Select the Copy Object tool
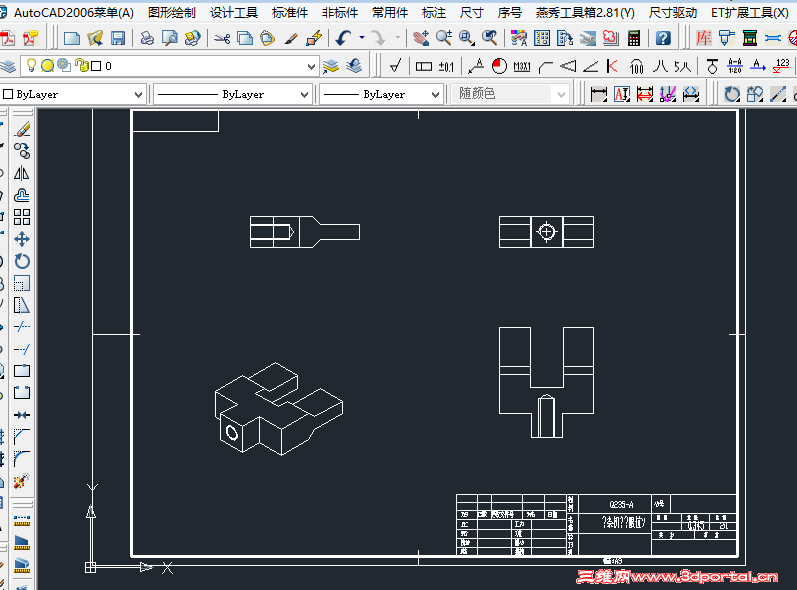797x590 pixels. pos(22,151)
